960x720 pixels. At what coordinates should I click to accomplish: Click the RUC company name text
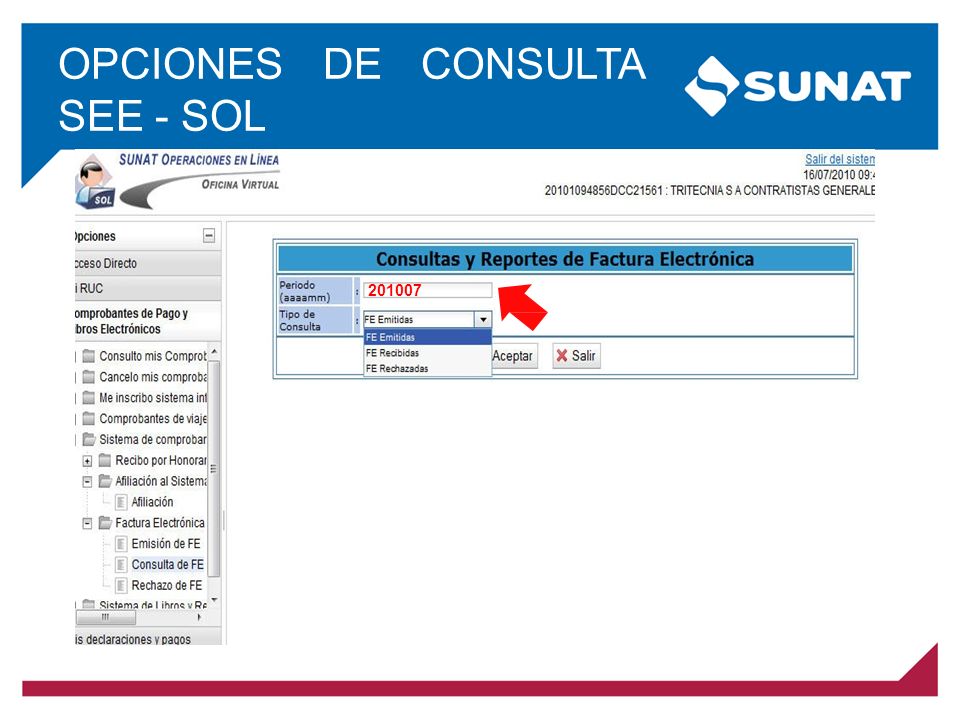(710, 190)
